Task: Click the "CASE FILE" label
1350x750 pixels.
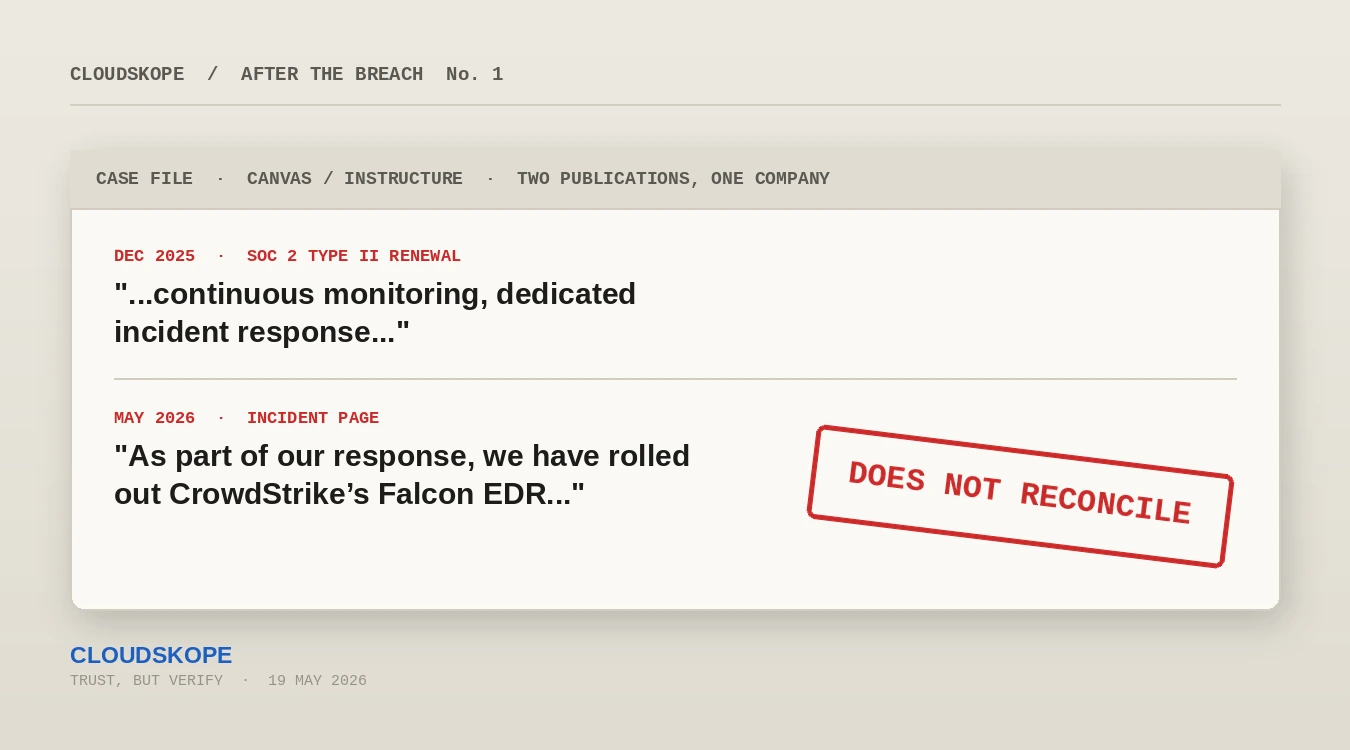Action: tap(144, 179)
